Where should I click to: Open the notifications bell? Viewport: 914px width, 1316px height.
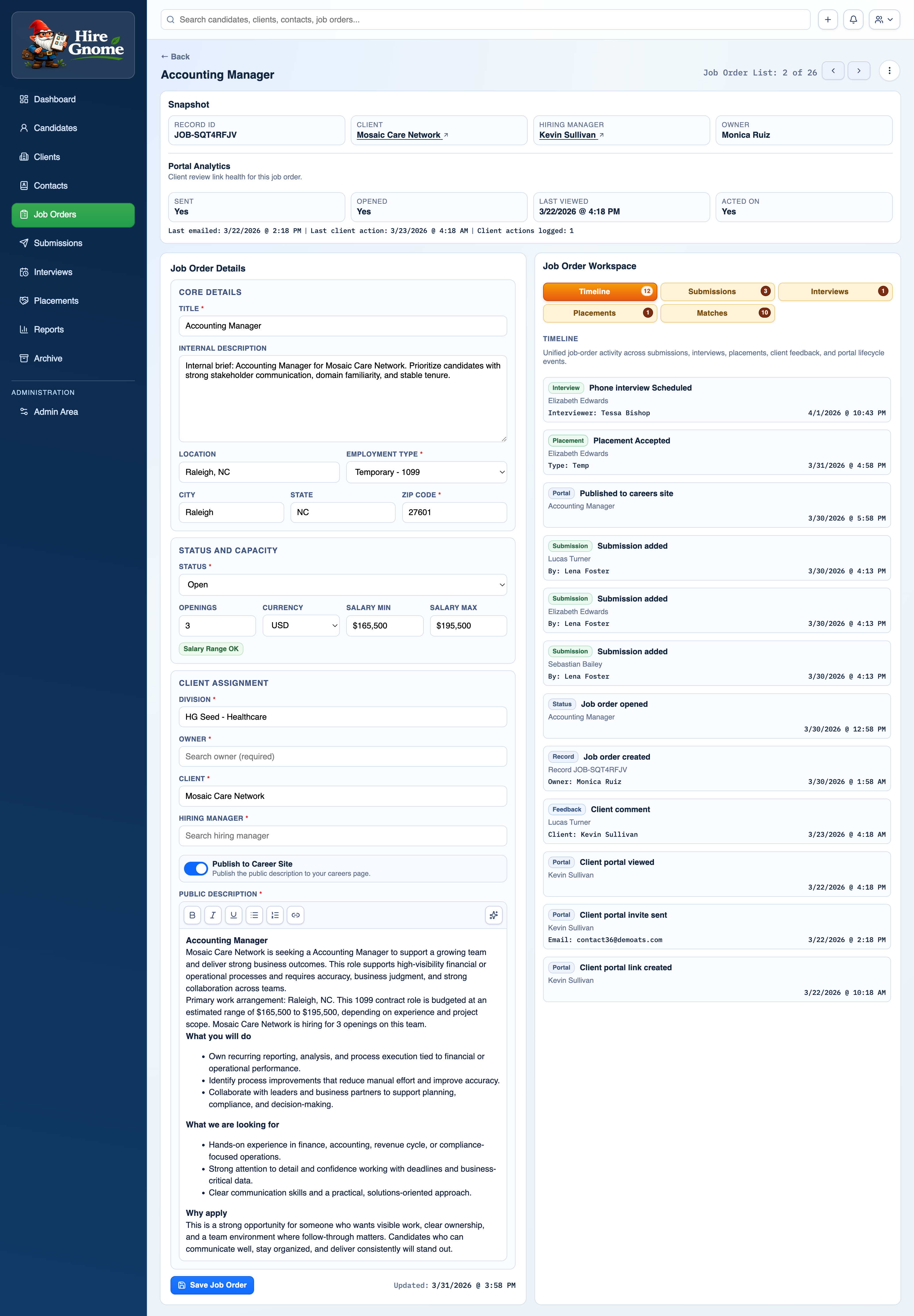tap(853, 20)
